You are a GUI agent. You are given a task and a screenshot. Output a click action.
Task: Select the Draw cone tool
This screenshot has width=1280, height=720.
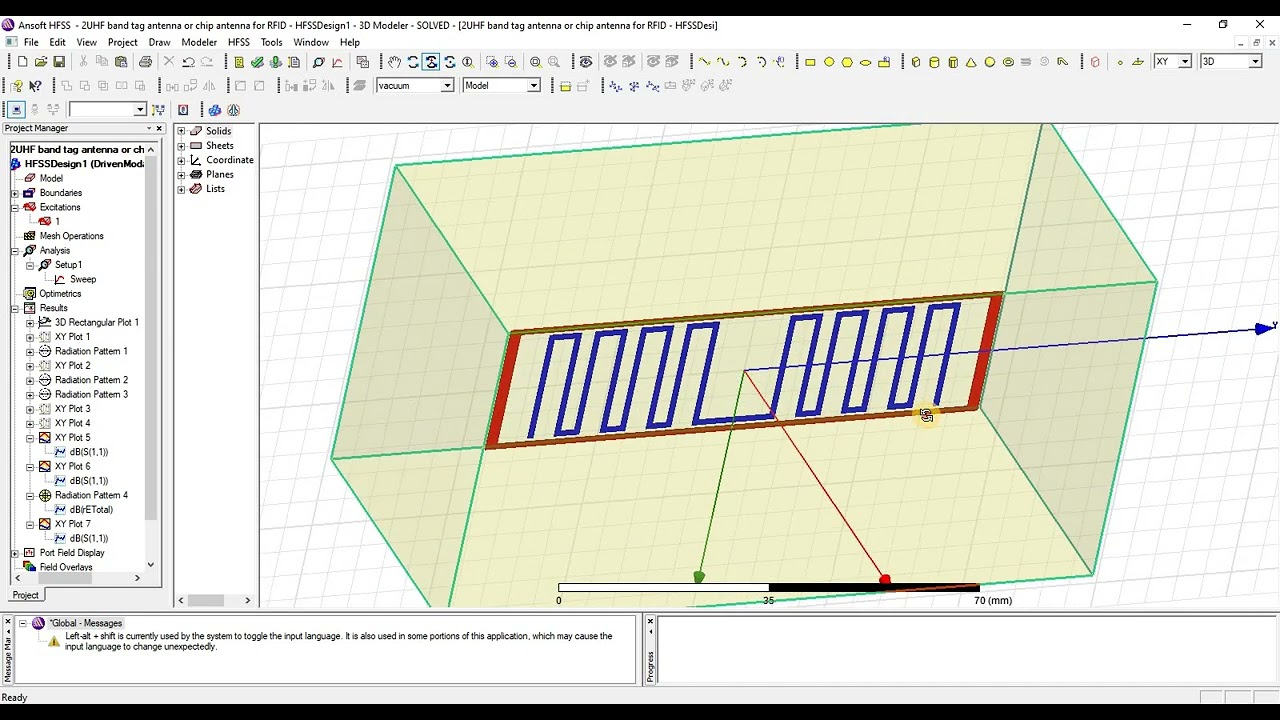[971, 62]
